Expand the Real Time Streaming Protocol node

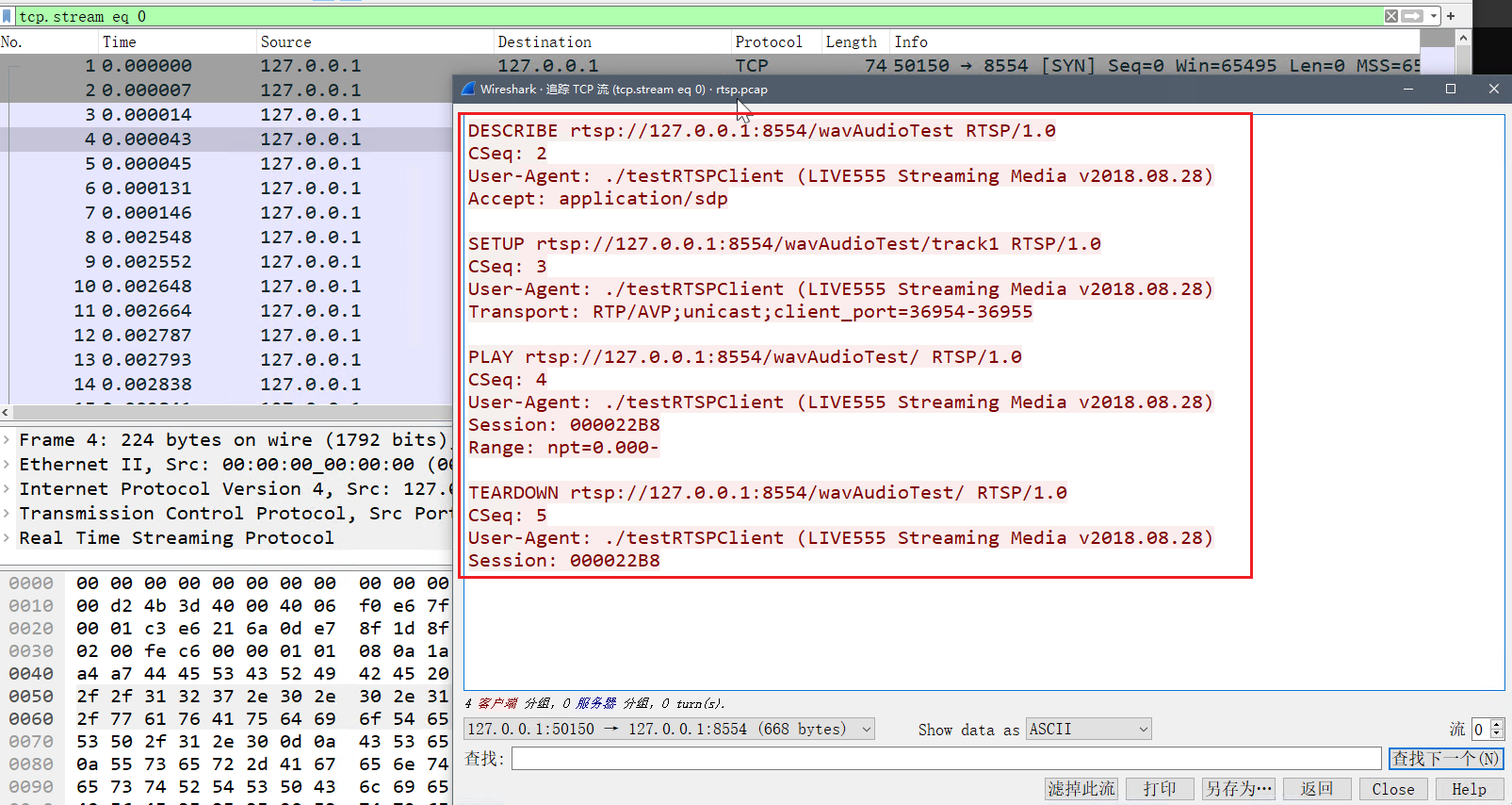[8, 537]
